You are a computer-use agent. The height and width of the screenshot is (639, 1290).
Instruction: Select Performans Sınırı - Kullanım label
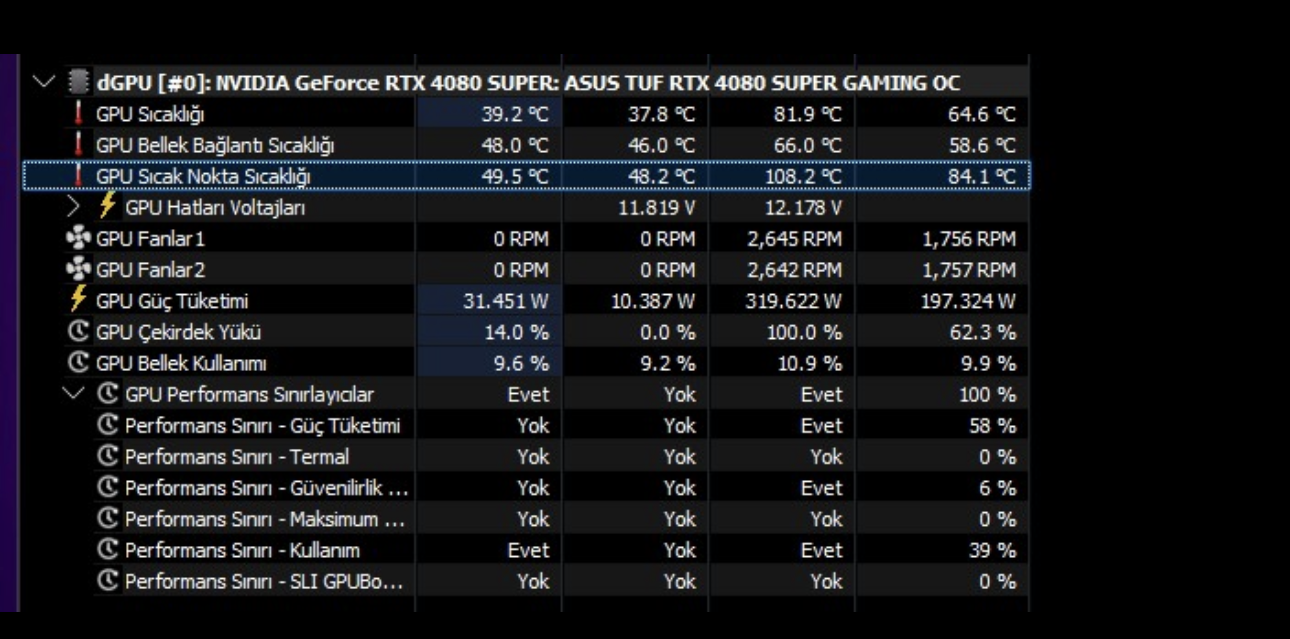coord(242,550)
